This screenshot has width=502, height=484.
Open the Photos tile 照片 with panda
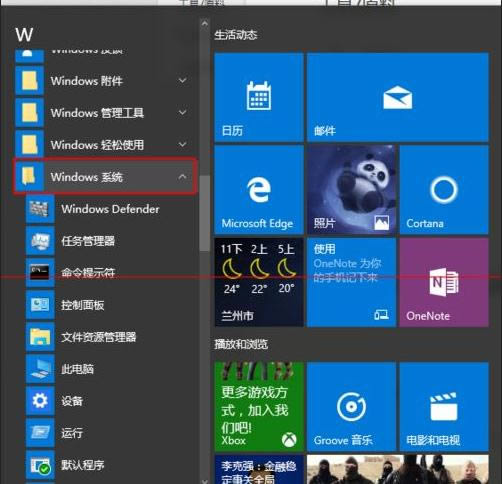[x=352, y=190]
